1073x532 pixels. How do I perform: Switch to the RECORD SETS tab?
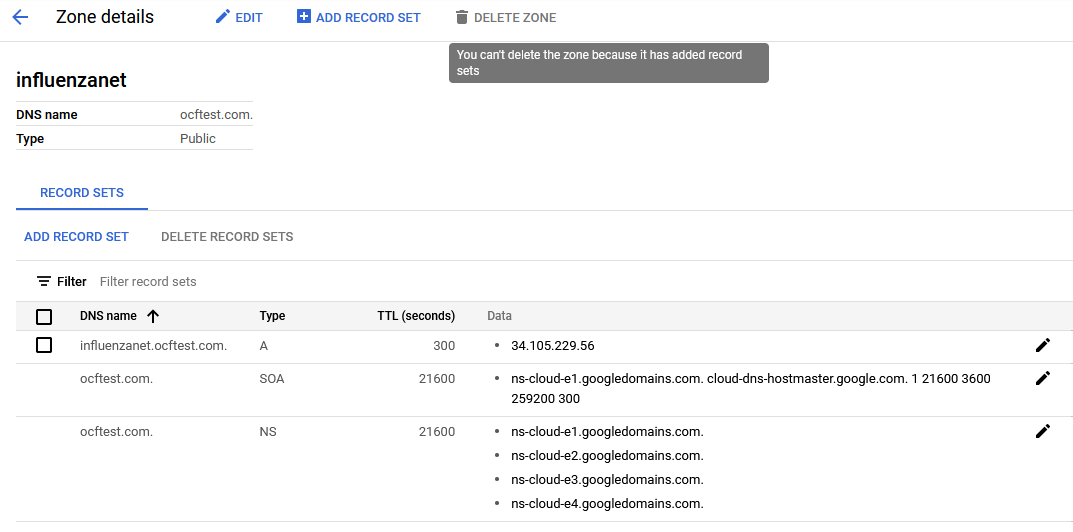click(x=82, y=193)
